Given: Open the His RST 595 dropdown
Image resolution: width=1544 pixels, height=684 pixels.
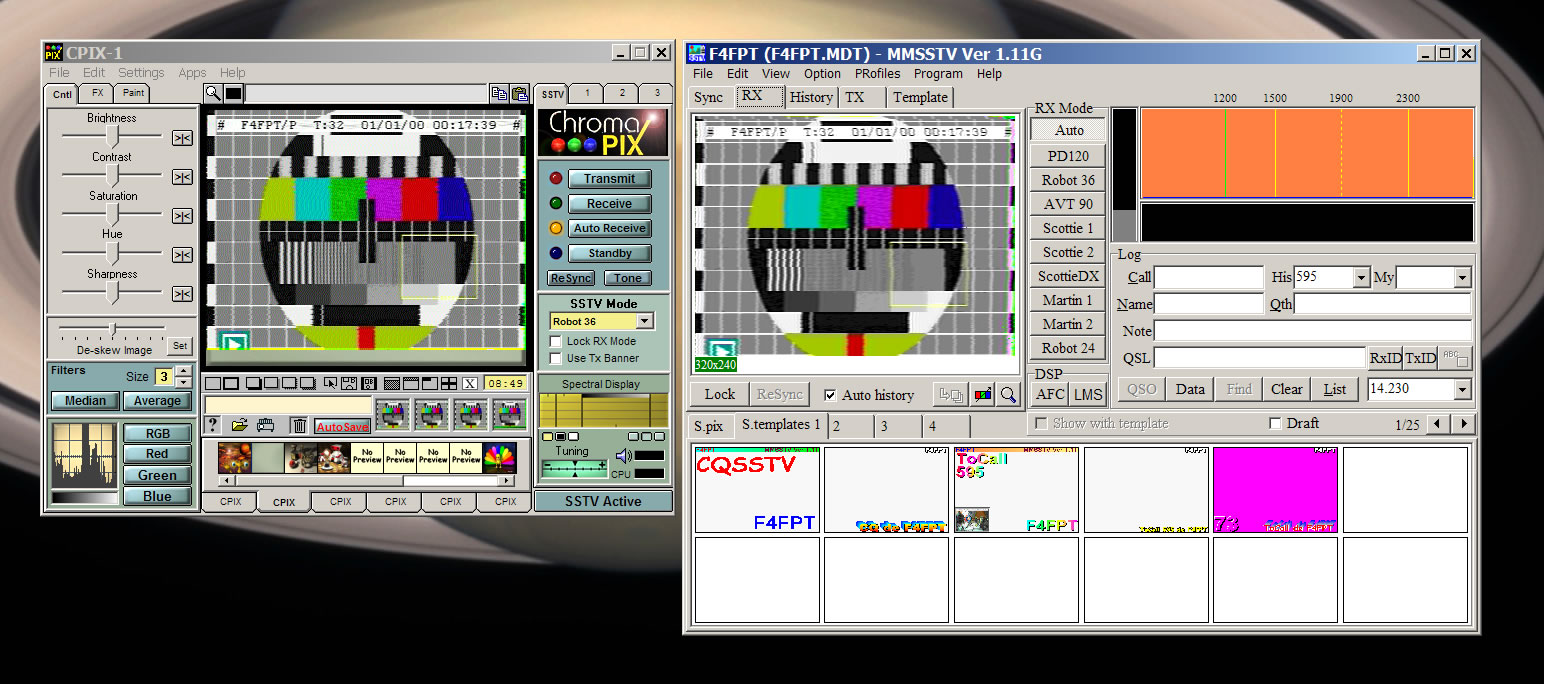Looking at the screenshot, I should pos(1360,278).
